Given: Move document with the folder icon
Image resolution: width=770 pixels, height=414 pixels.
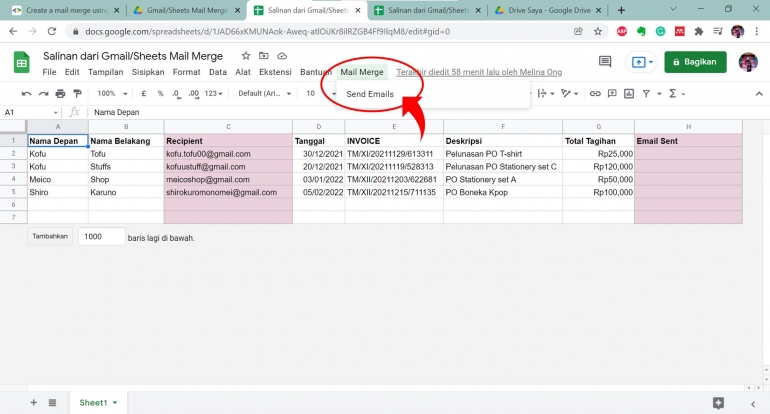Looking at the screenshot, I should coord(264,56).
